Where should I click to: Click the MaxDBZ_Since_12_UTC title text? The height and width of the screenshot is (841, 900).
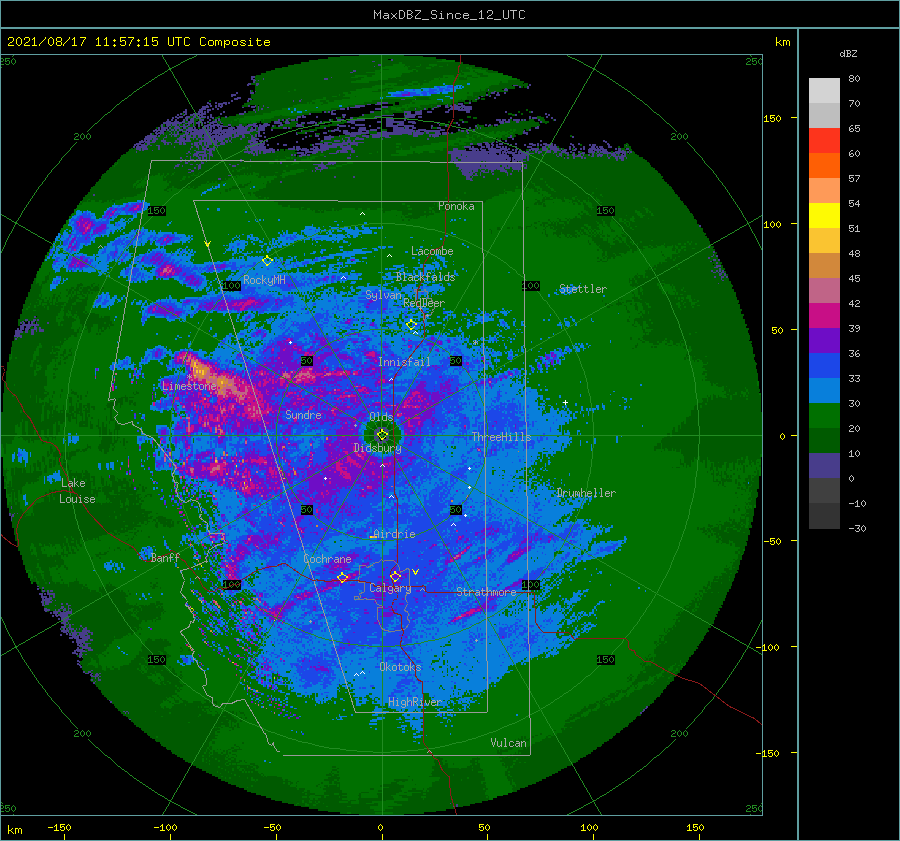pos(449,15)
